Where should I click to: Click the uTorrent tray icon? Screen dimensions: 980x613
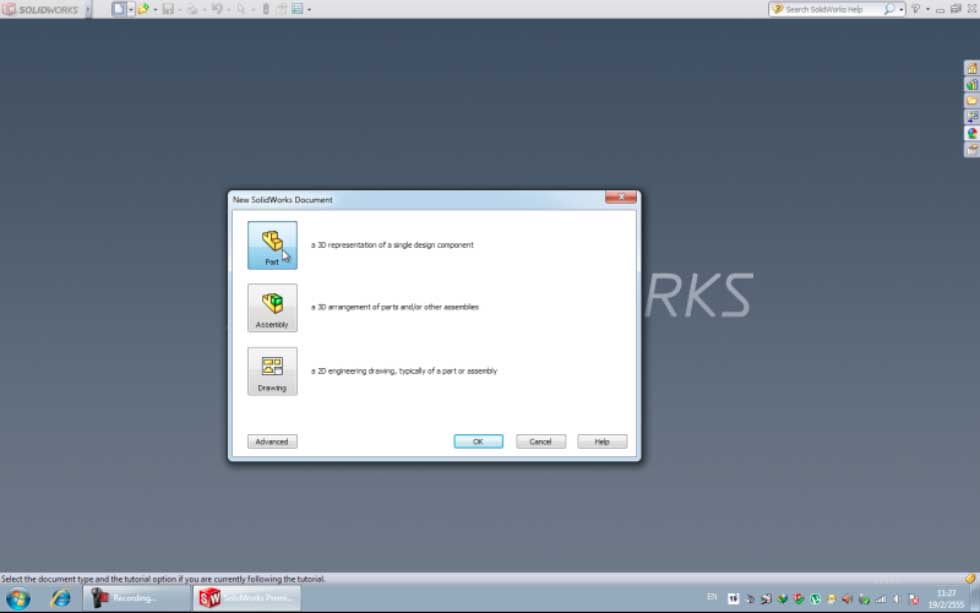click(x=815, y=599)
